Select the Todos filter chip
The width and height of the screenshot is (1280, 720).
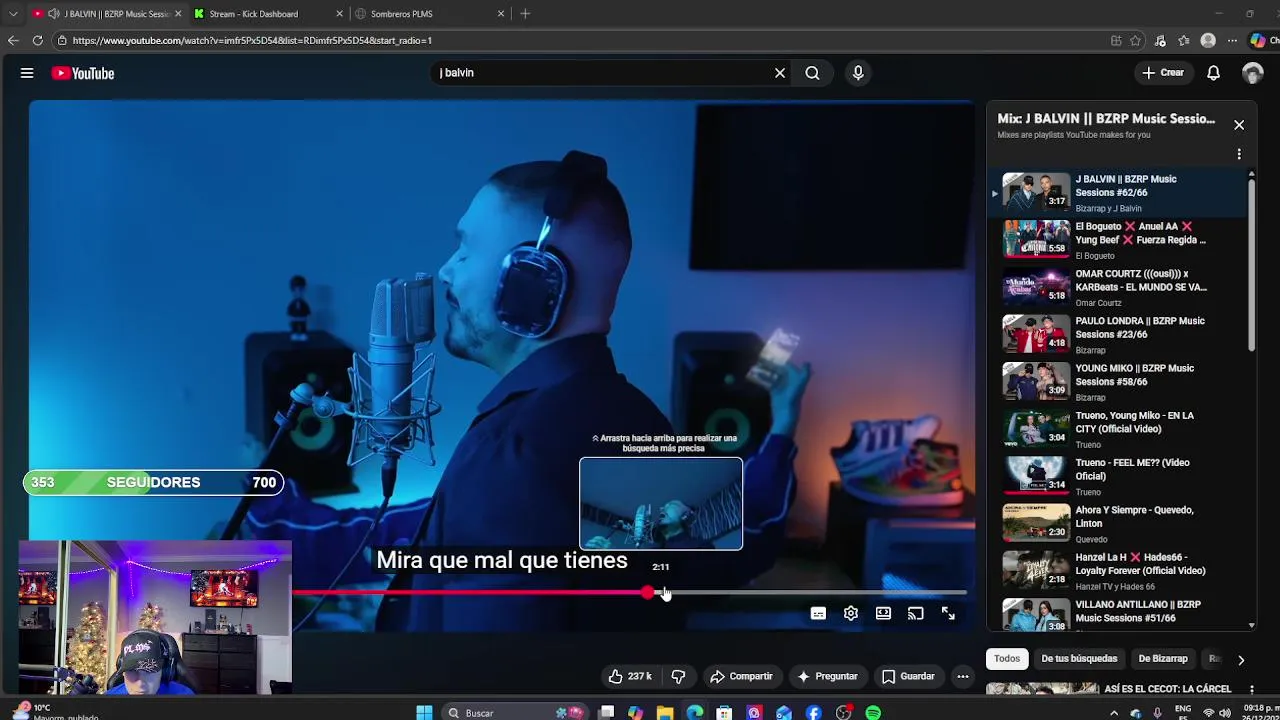[x=1007, y=659]
